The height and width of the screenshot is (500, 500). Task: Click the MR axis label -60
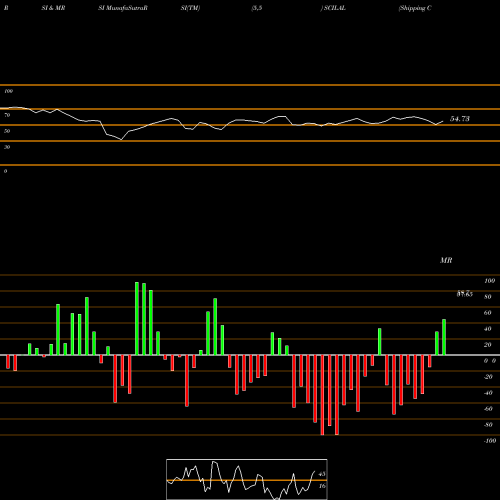click(x=488, y=409)
